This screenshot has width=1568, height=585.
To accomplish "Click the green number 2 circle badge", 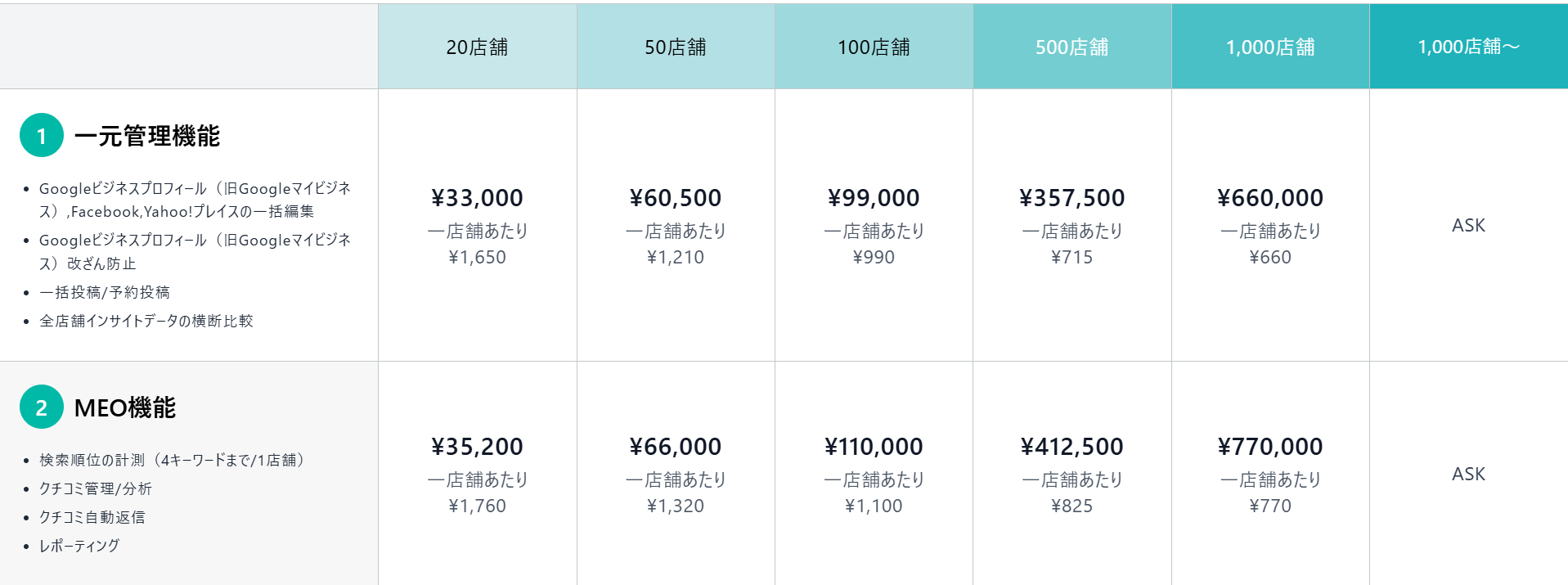I will pyautogui.click(x=42, y=407).
